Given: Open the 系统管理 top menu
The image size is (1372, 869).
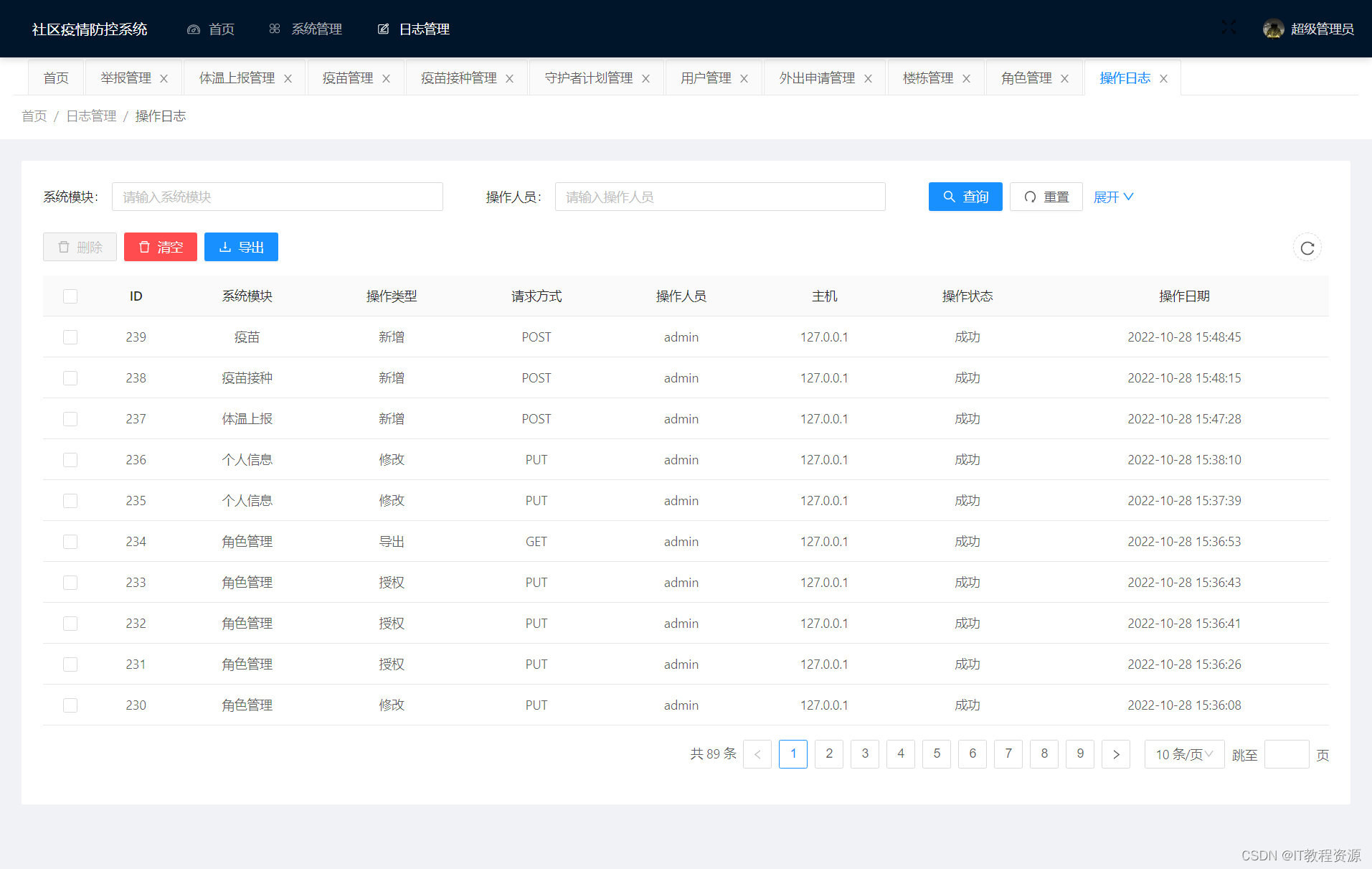Looking at the screenshot, I should coord(306,29).
